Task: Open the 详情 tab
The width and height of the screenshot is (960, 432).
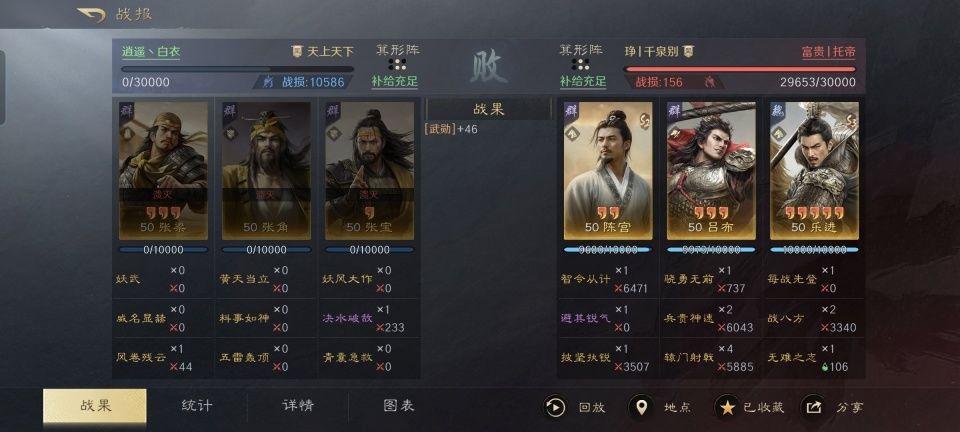Action: pyautogui.click(x=298, y=406)
